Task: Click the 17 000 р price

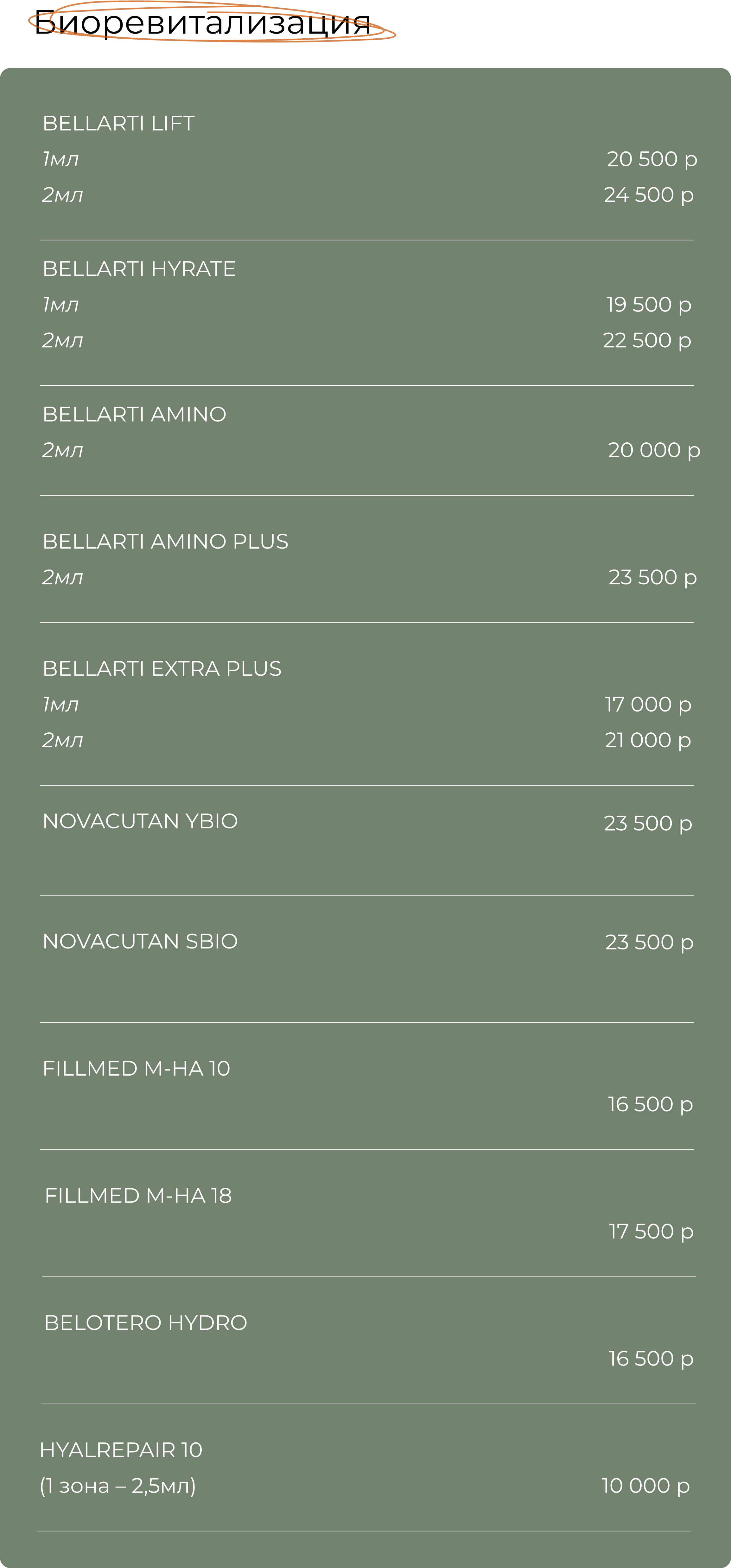Action: [648, 705]
